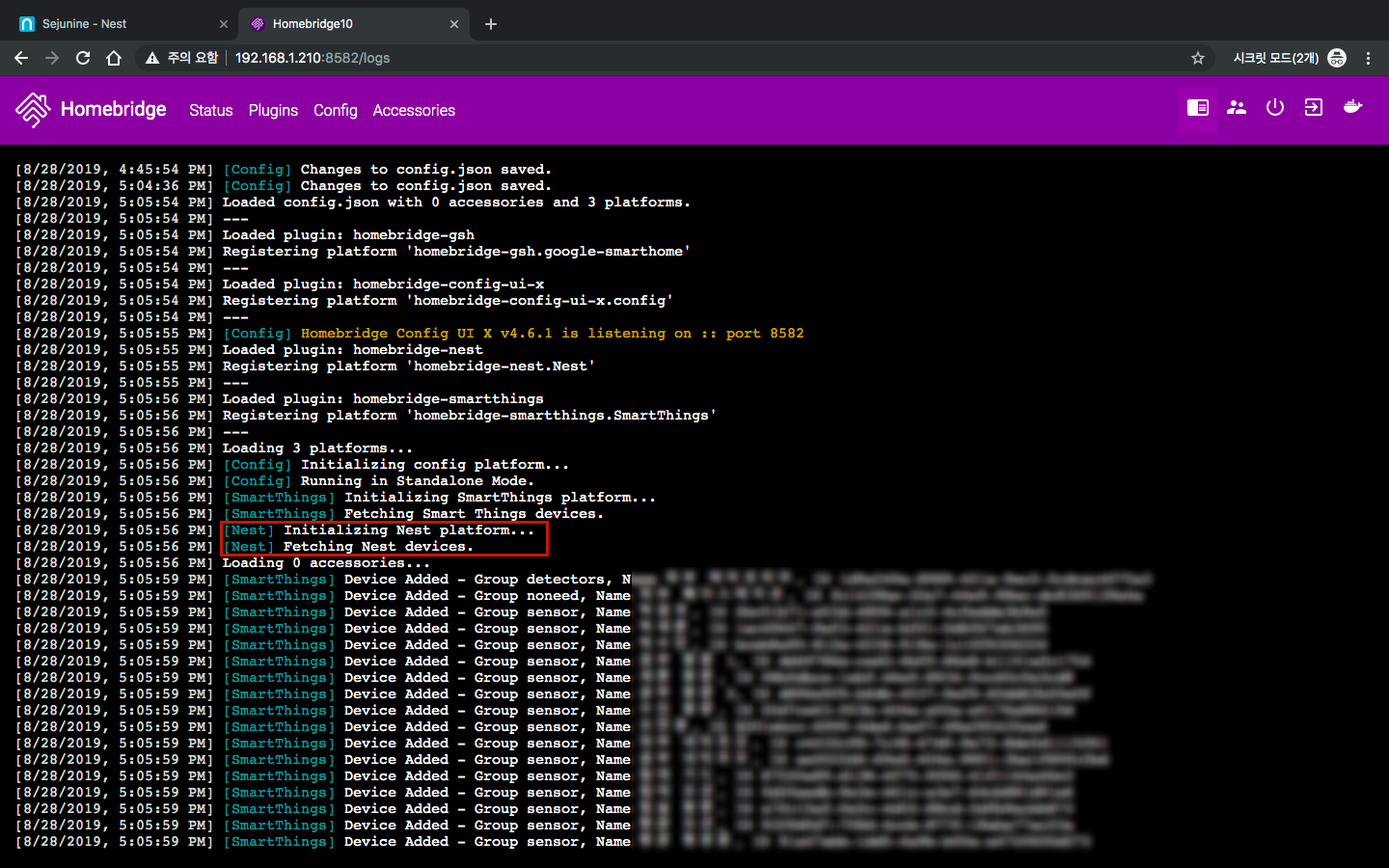
Task: Bookmark this page with the star
Action: [x=1198, y=58]
